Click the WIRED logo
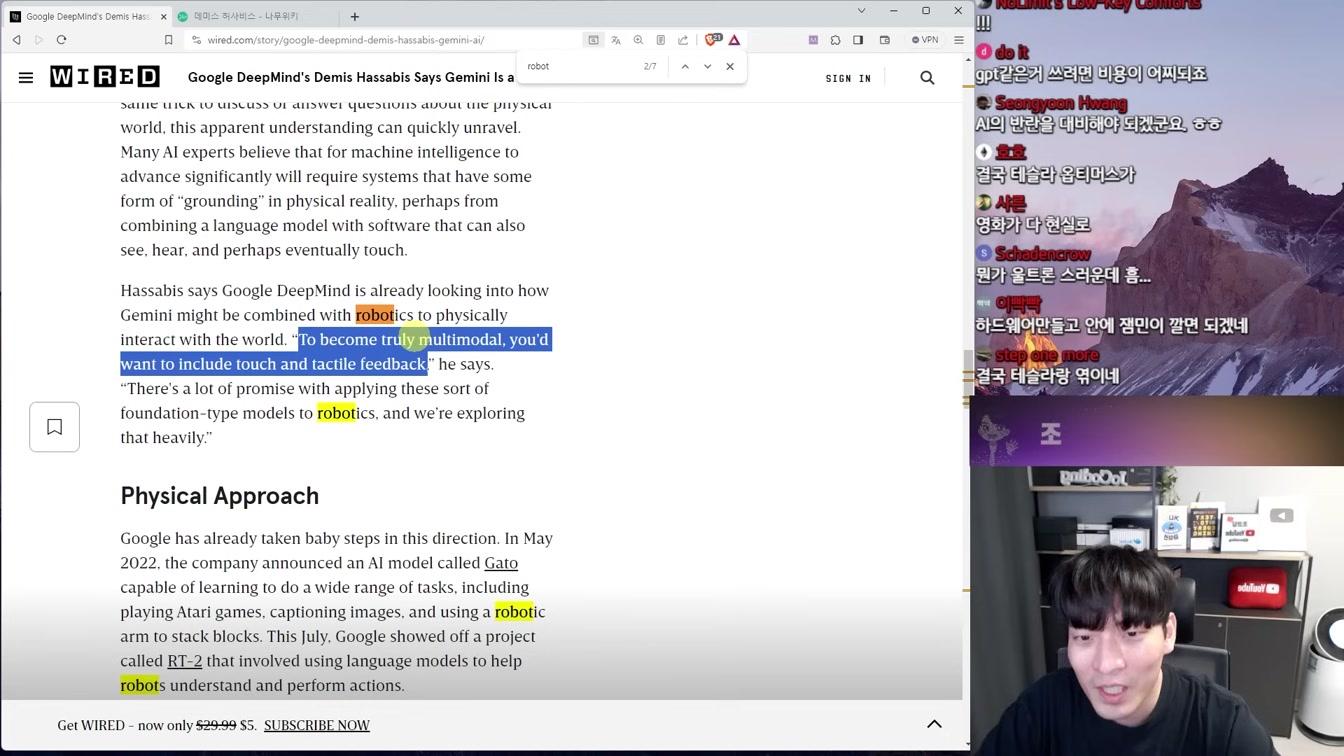Image resolution: width=1344 pixels, height=756 pixels. pos(104,77)
